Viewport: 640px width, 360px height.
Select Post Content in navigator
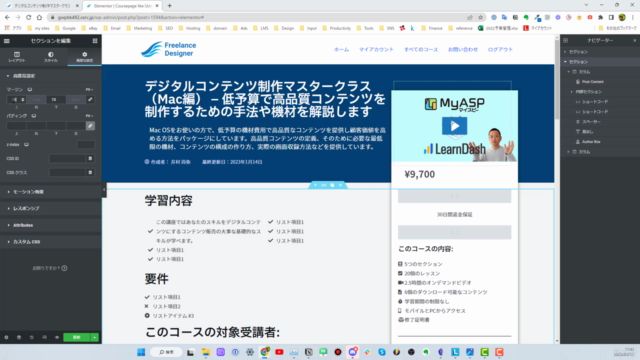click(x=593, y=82)
